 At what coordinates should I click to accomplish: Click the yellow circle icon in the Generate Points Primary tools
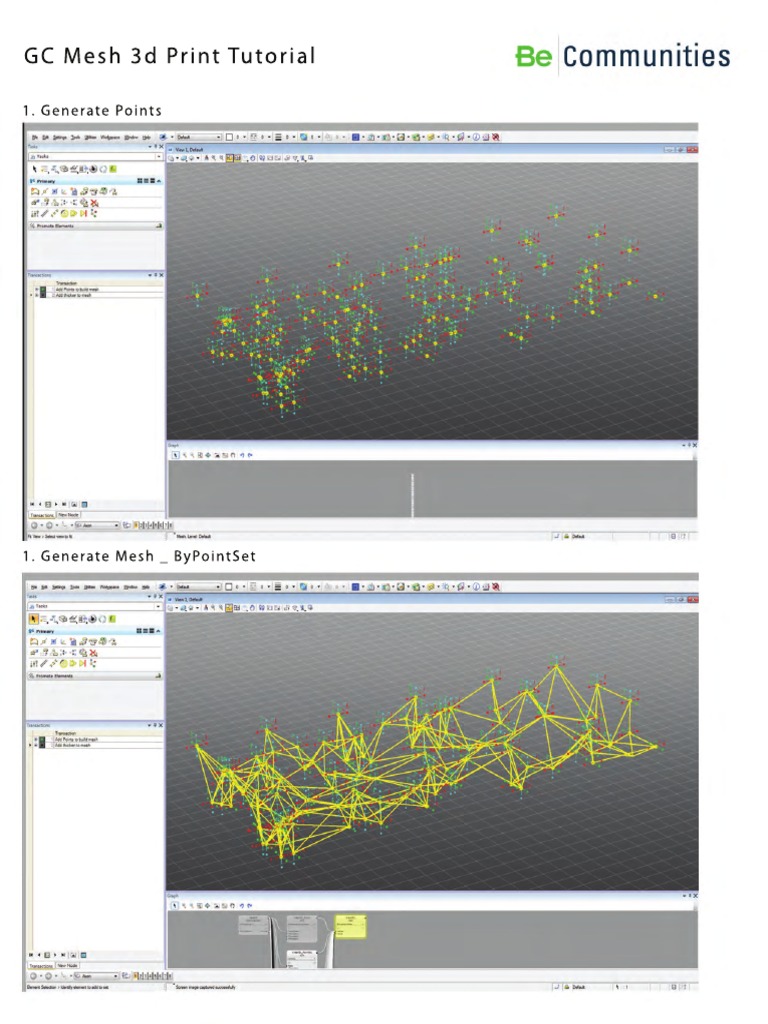click(x=65, y=214)
